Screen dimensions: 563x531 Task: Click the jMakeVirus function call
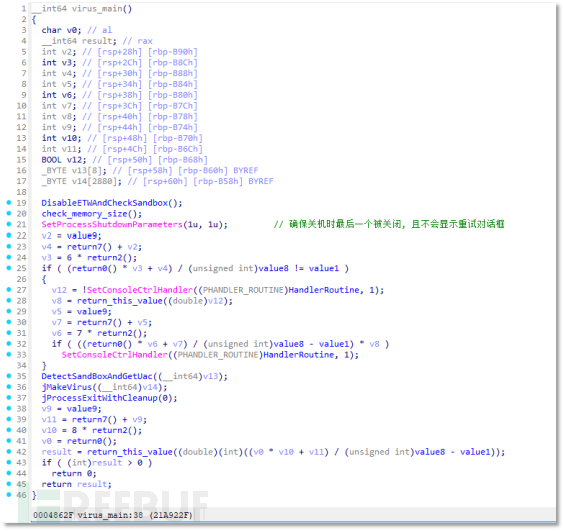coord(67,387)
